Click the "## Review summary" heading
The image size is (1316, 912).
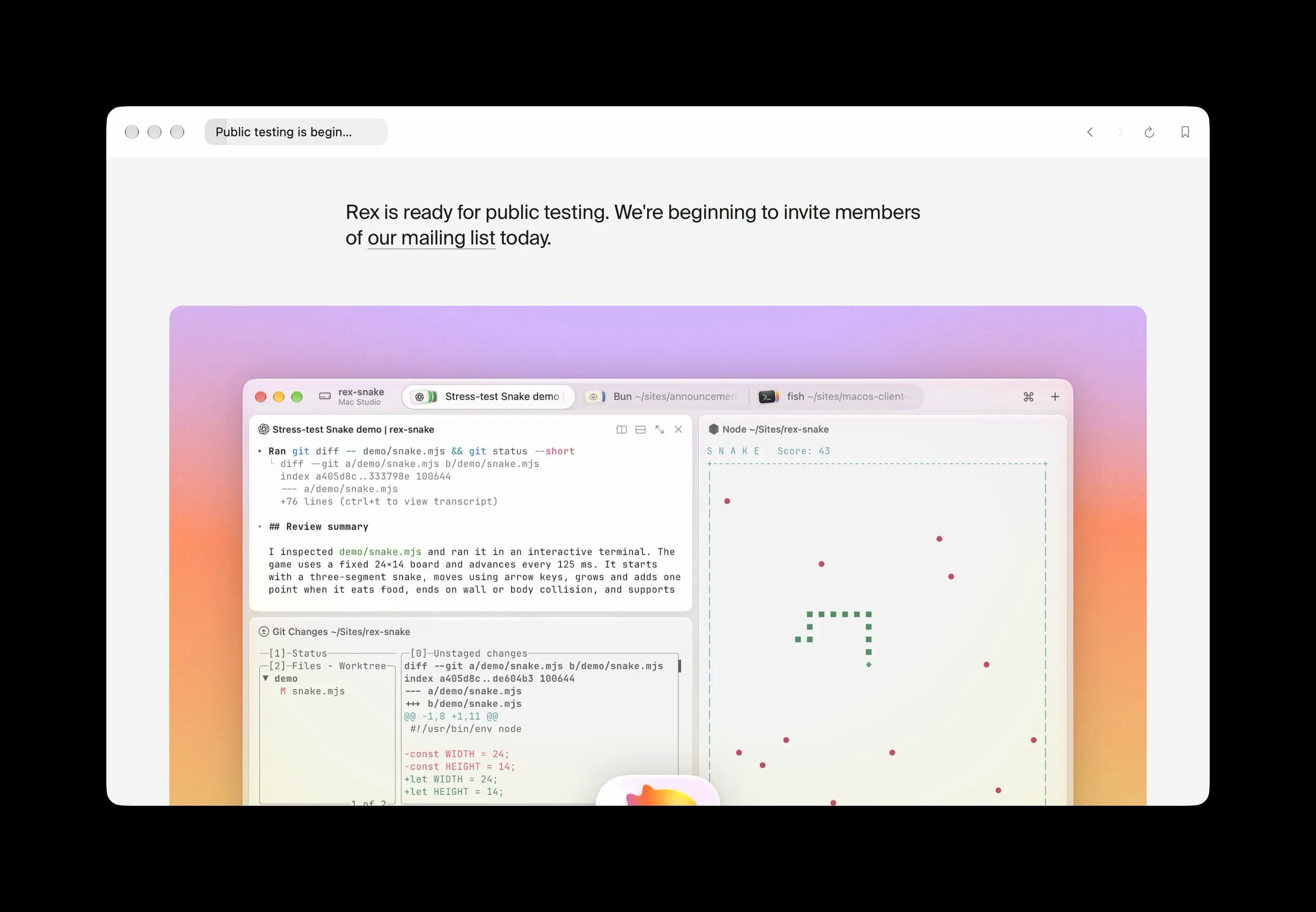coord(318,527)
